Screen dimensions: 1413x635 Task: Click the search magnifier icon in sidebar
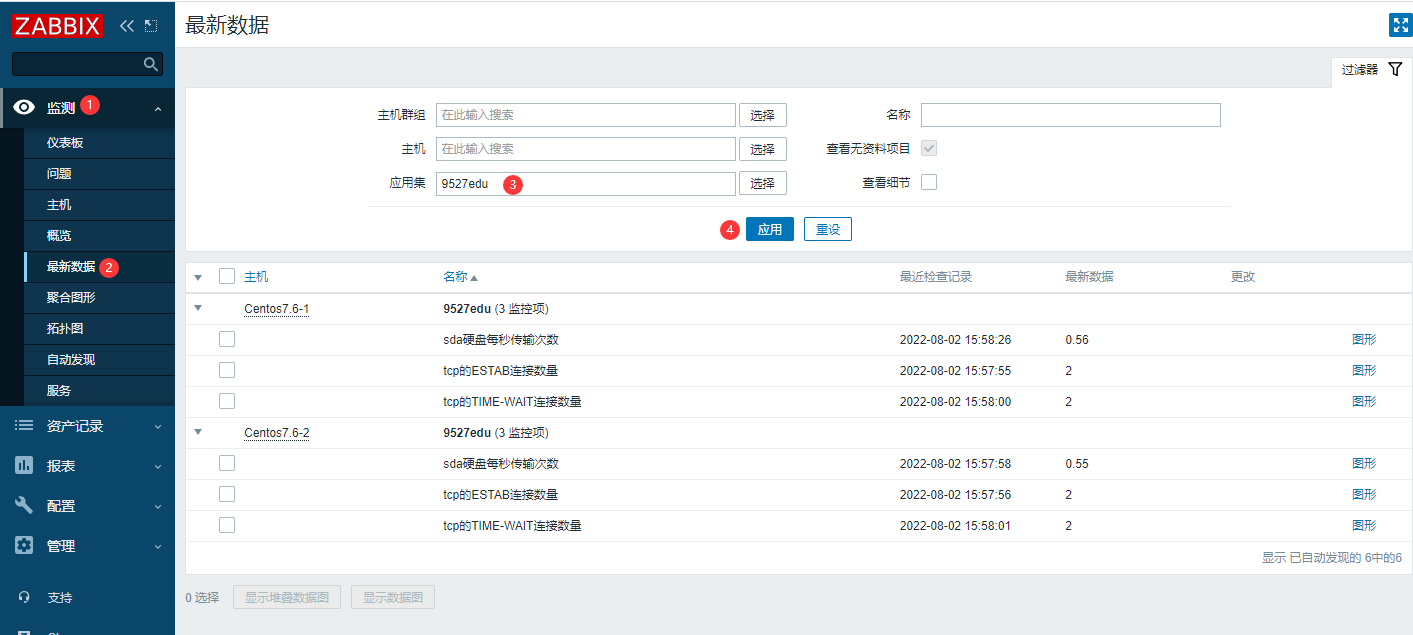pos(151,64)
